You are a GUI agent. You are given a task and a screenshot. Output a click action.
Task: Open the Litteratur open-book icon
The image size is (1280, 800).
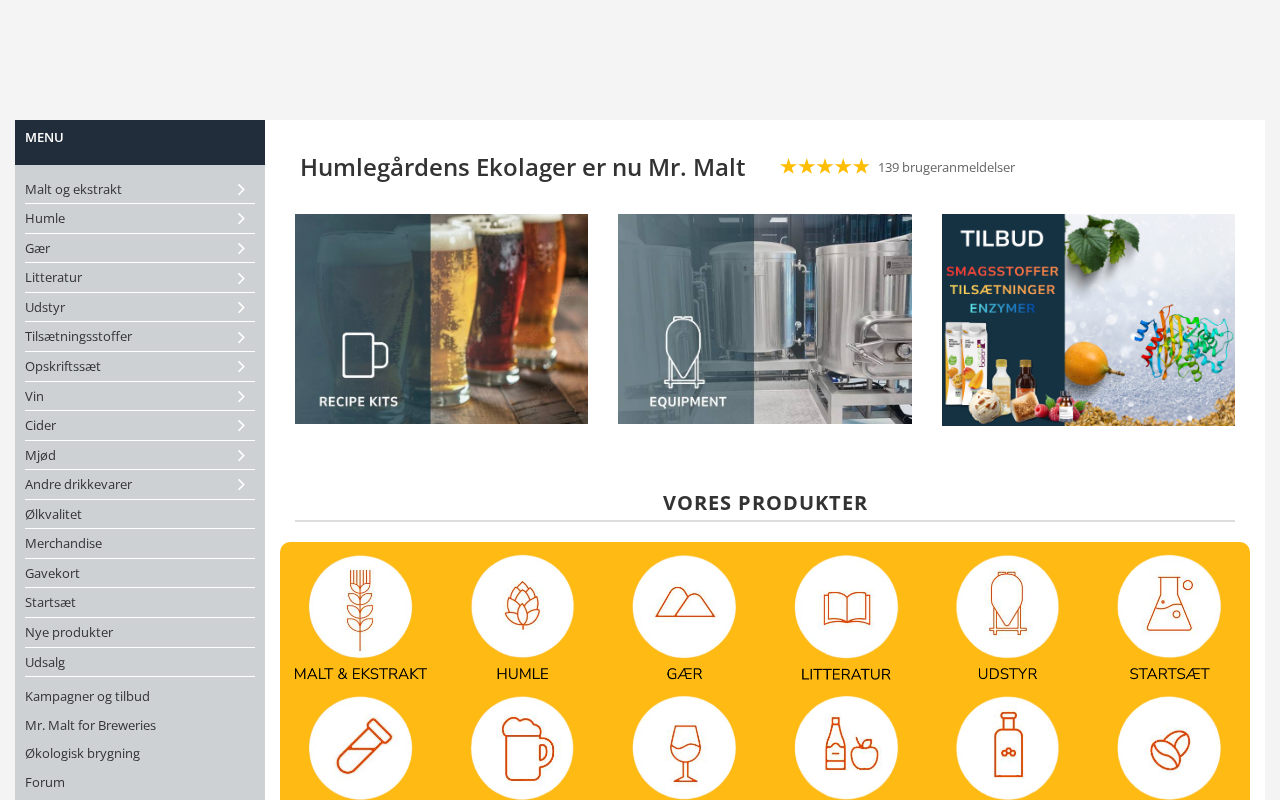[x=846, y=607]
